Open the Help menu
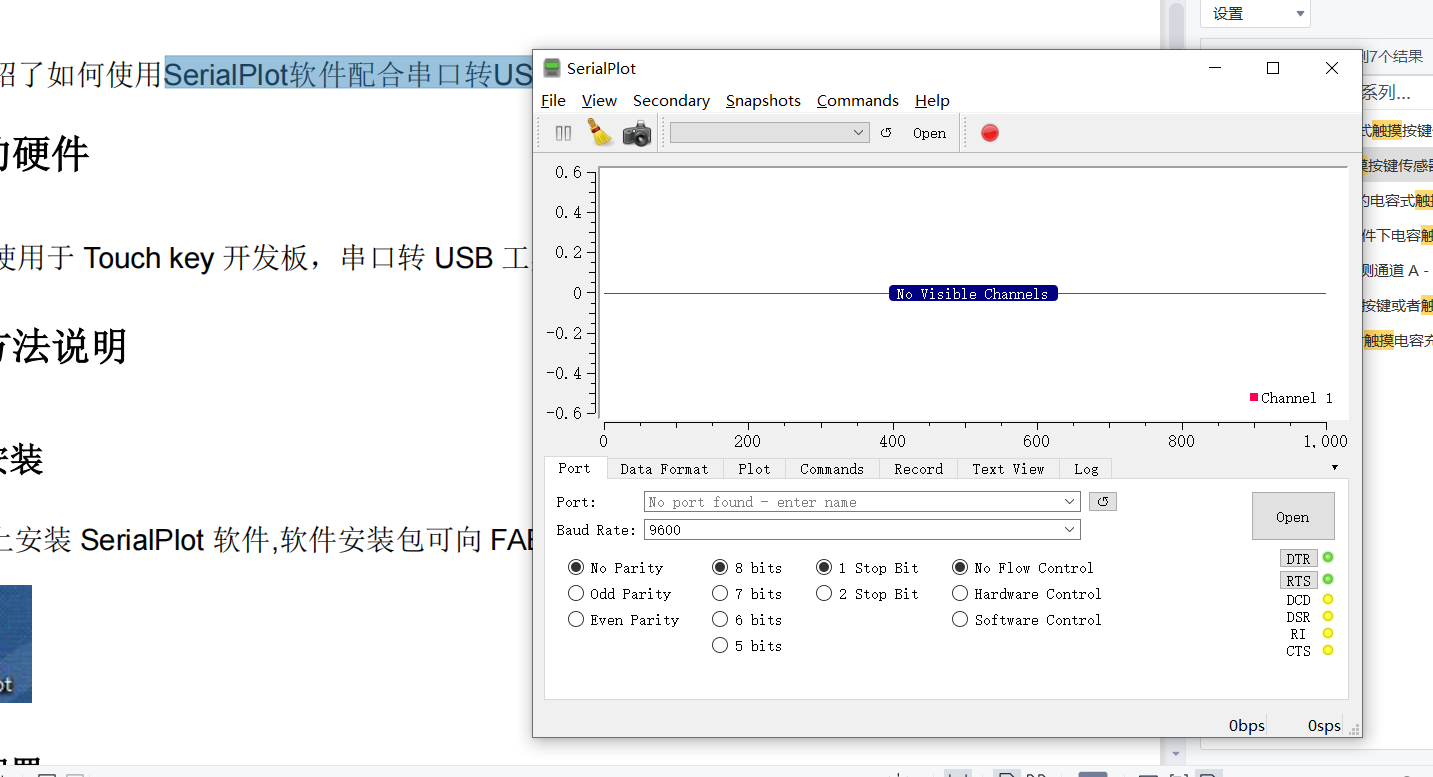Screen dimensions: 1433x777 (x=932, y=101)
